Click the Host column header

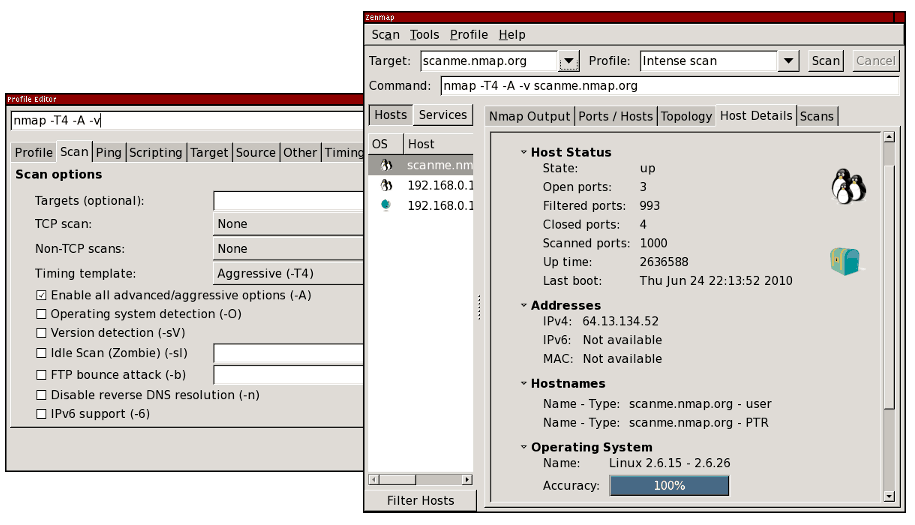[438, 144]
